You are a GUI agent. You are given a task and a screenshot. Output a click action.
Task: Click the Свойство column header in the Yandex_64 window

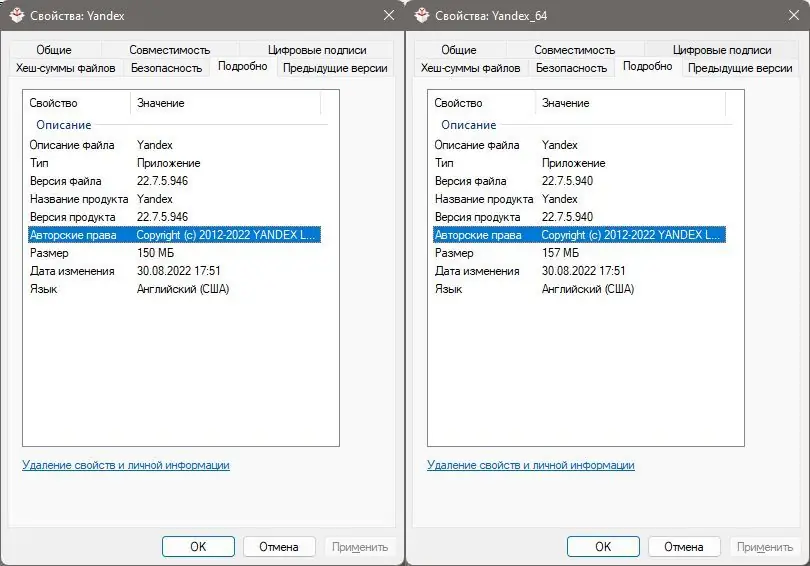pos(482,103)
